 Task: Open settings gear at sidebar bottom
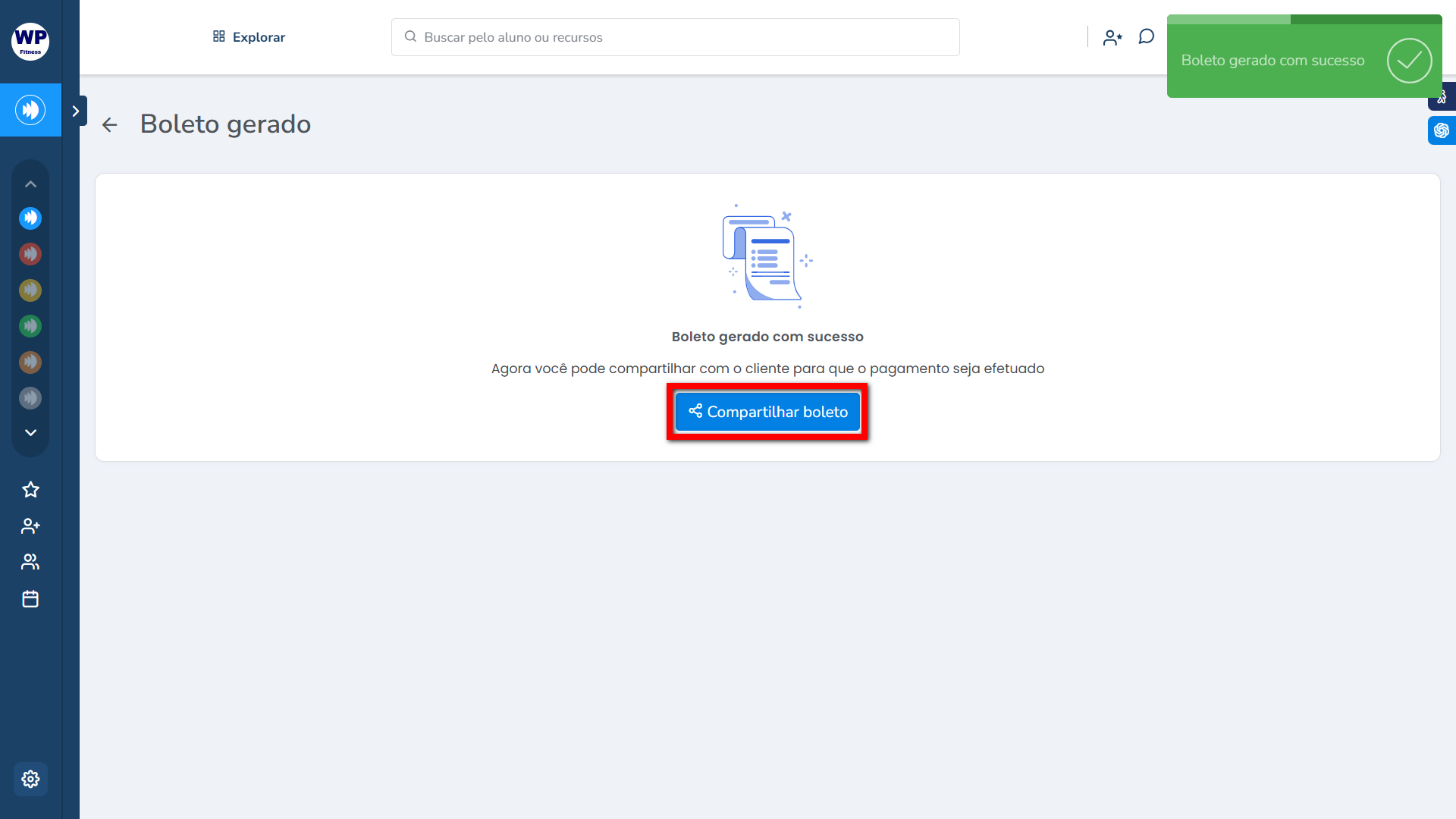pyautogui.click(x=30, y=779)
